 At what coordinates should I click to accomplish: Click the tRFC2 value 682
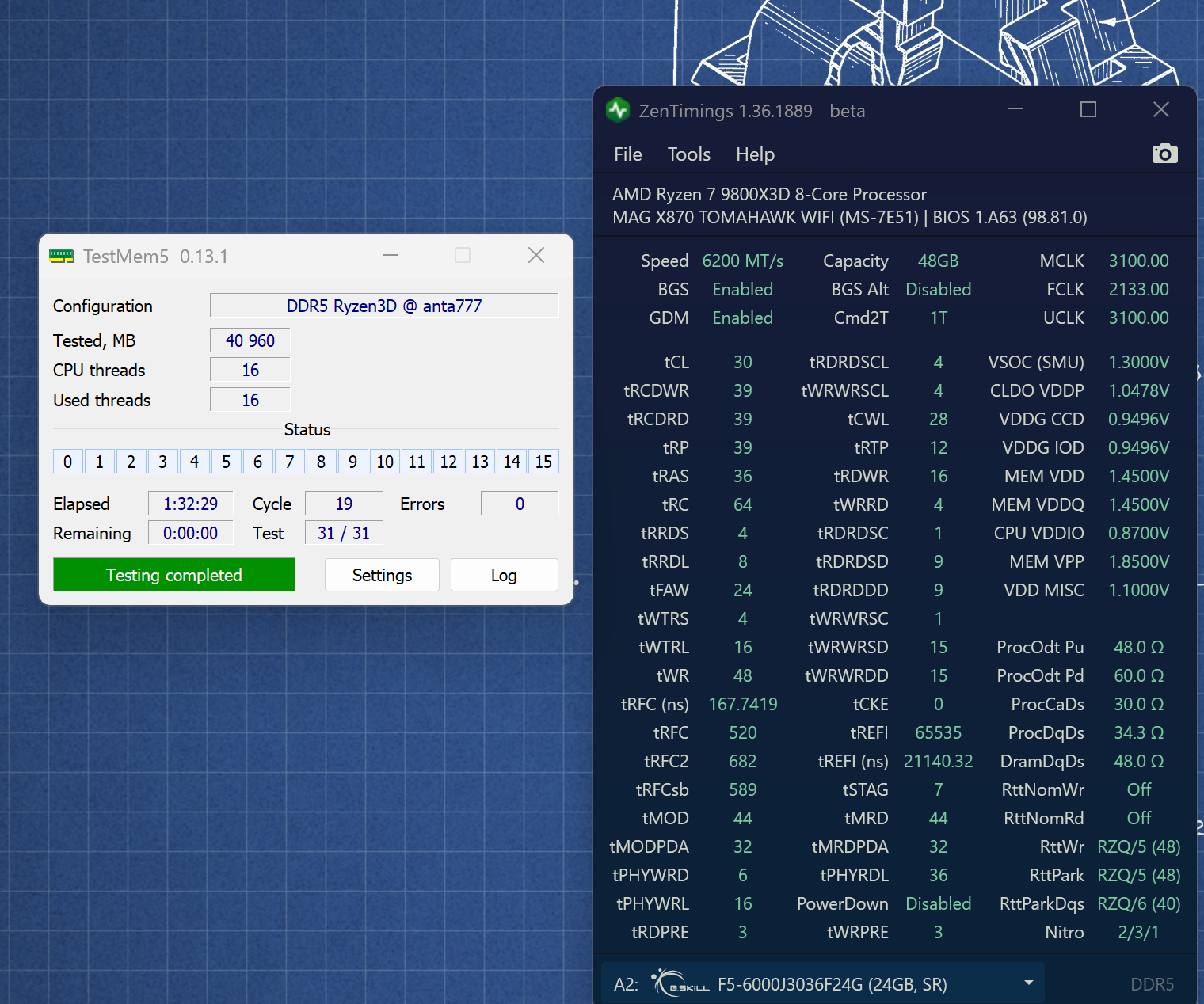click(743, 761)
